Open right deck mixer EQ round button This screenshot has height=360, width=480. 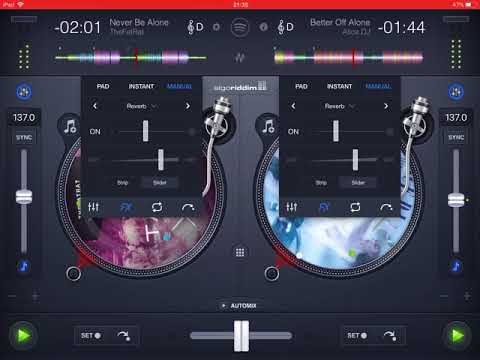click(456, 92)
